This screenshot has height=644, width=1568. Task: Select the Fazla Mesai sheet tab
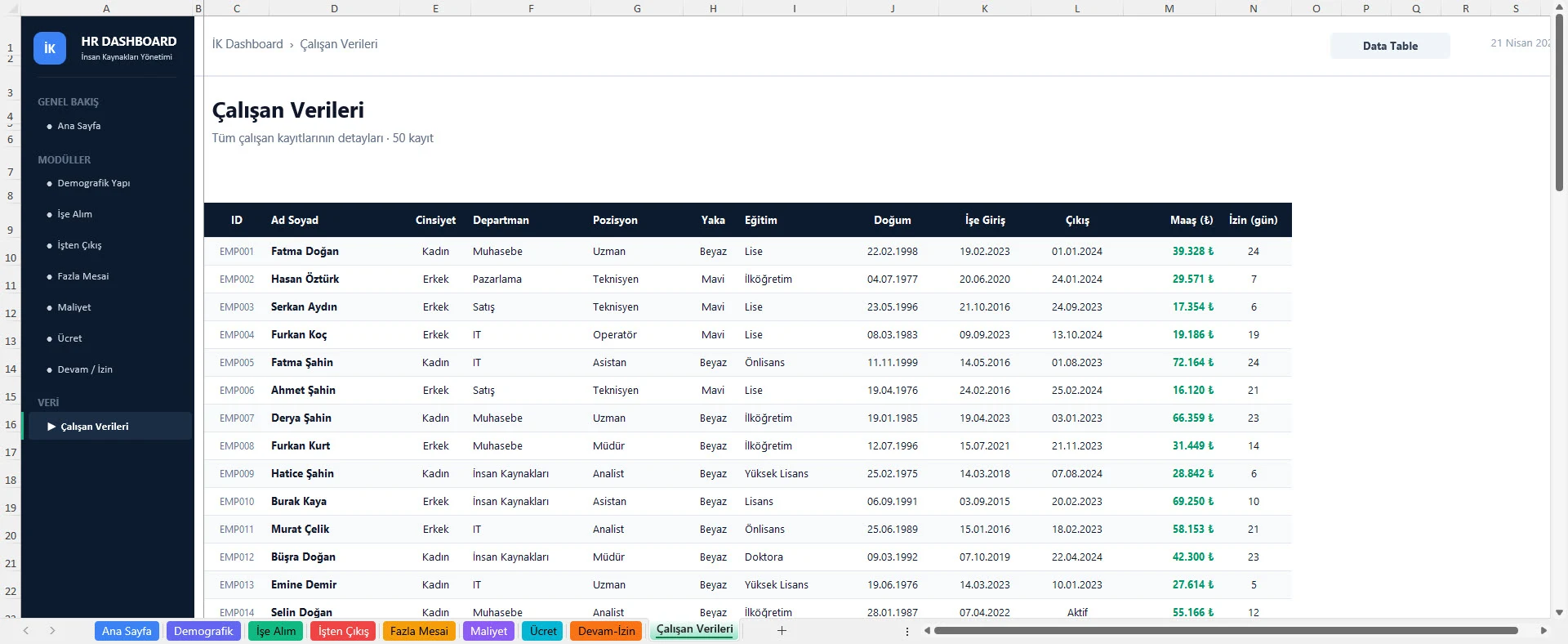419,631
